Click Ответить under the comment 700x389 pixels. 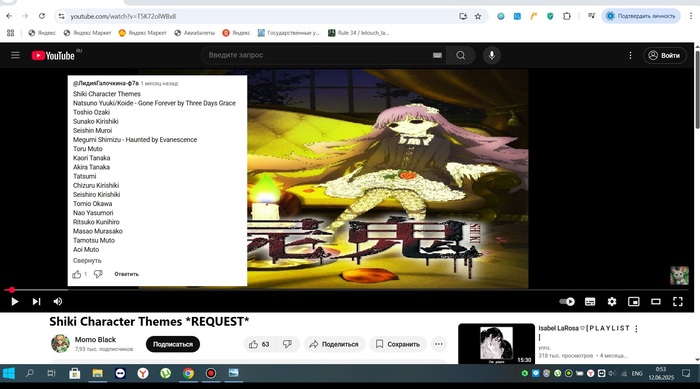pos(126,274)
